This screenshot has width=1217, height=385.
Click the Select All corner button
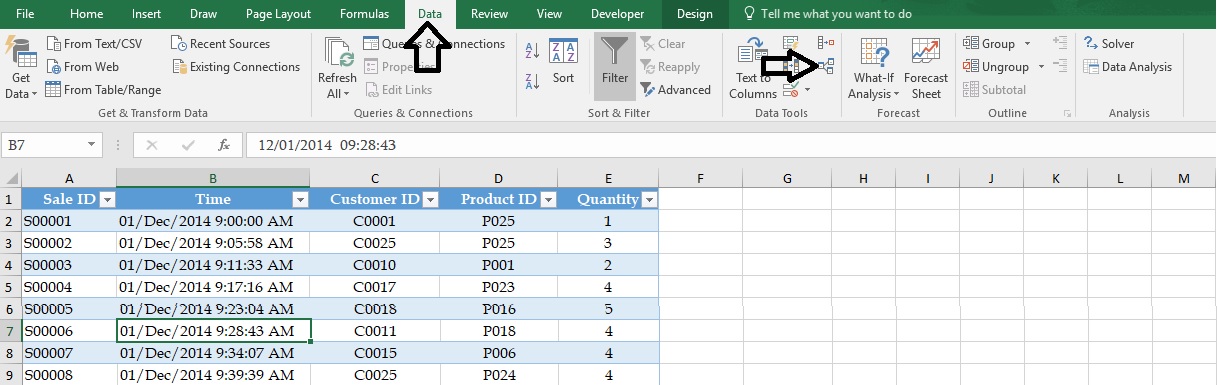click(10, 178)
